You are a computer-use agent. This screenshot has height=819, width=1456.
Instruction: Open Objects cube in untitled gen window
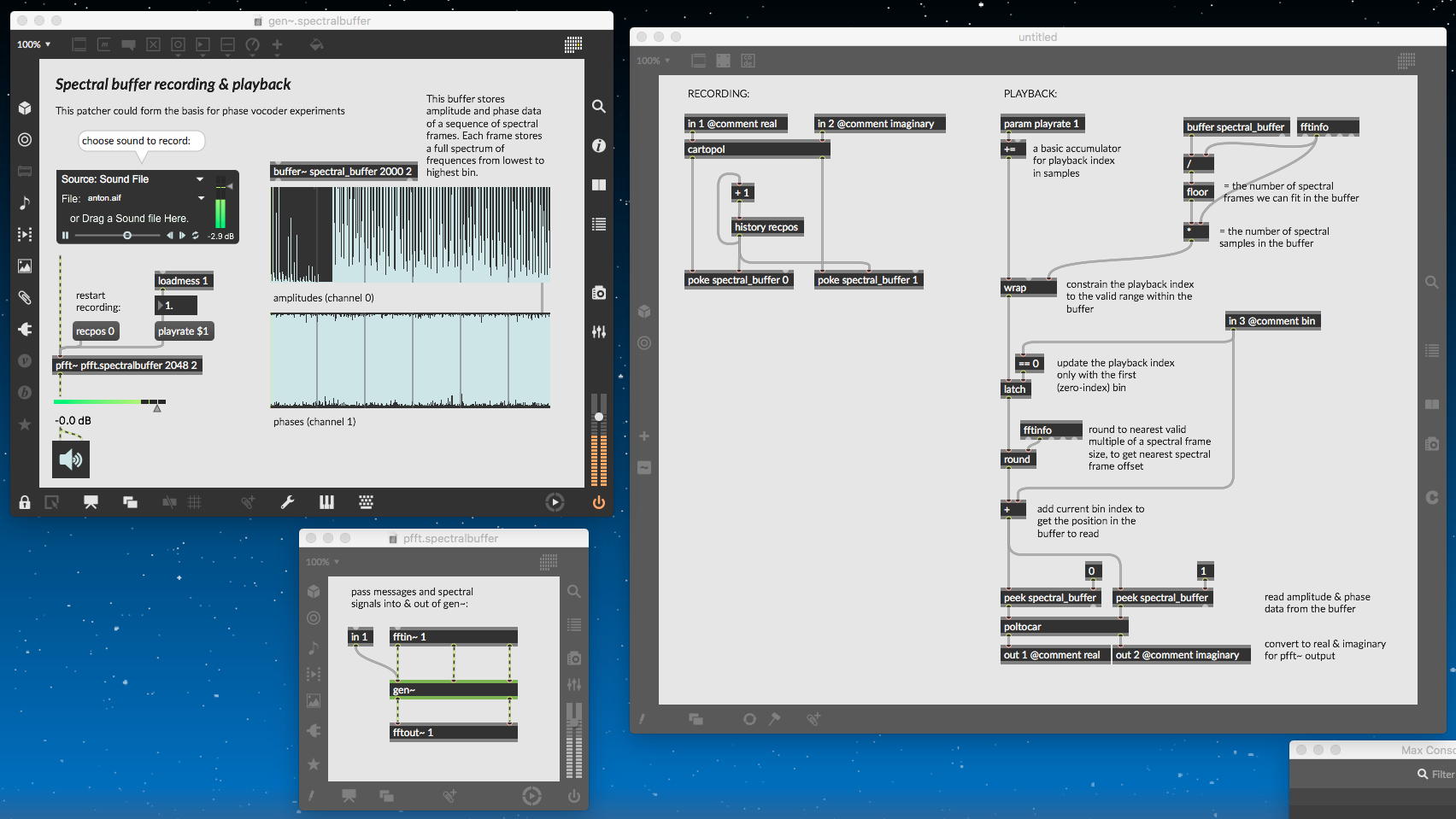644,311
